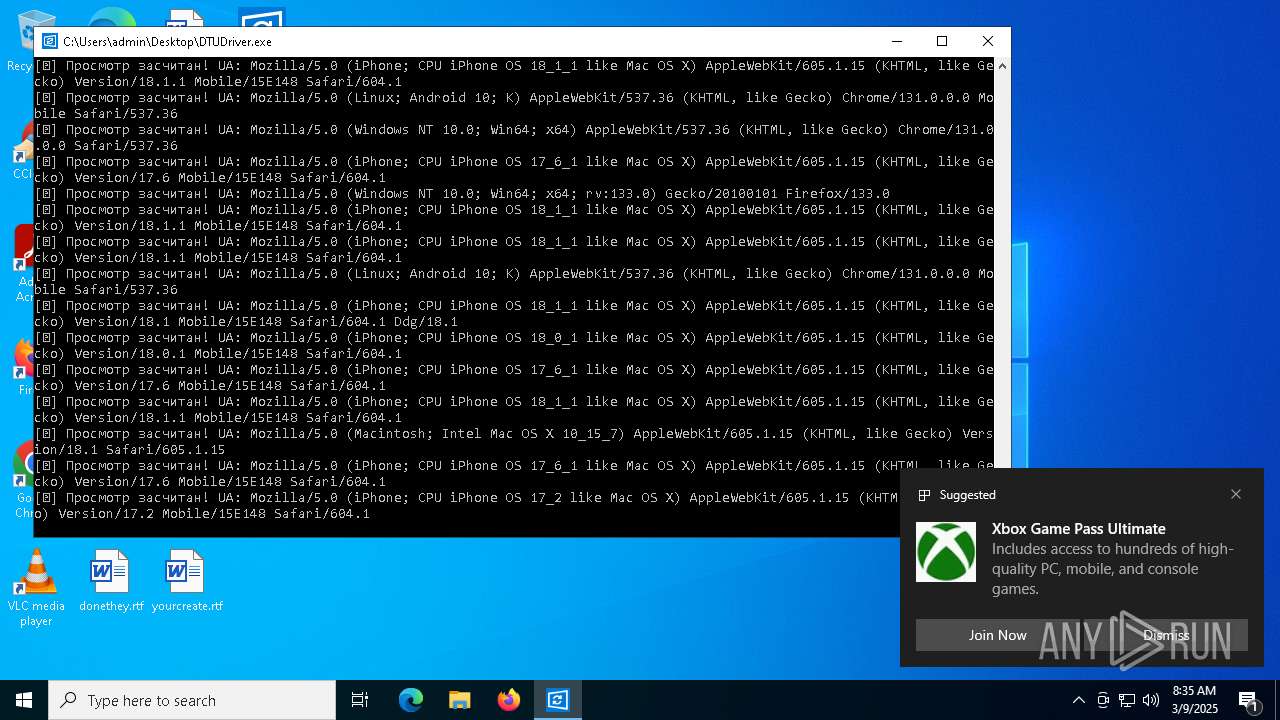Click the Xbox logo in the notification
This screenshot has width=1280, height=720.
(946, 552)
